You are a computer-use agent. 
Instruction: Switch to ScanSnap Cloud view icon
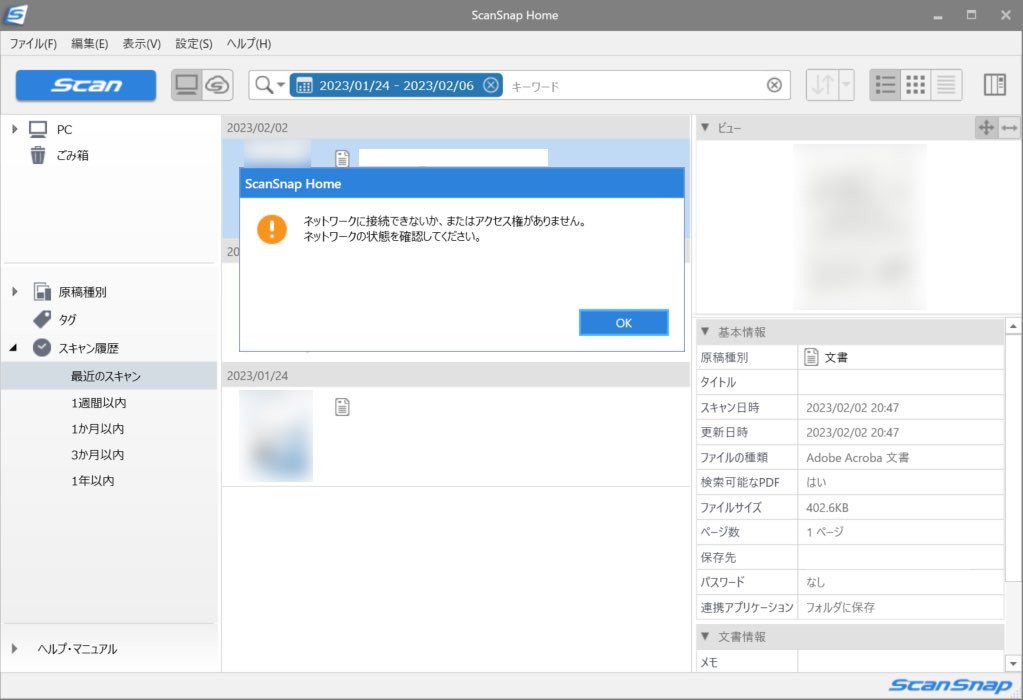coord(217,85)
